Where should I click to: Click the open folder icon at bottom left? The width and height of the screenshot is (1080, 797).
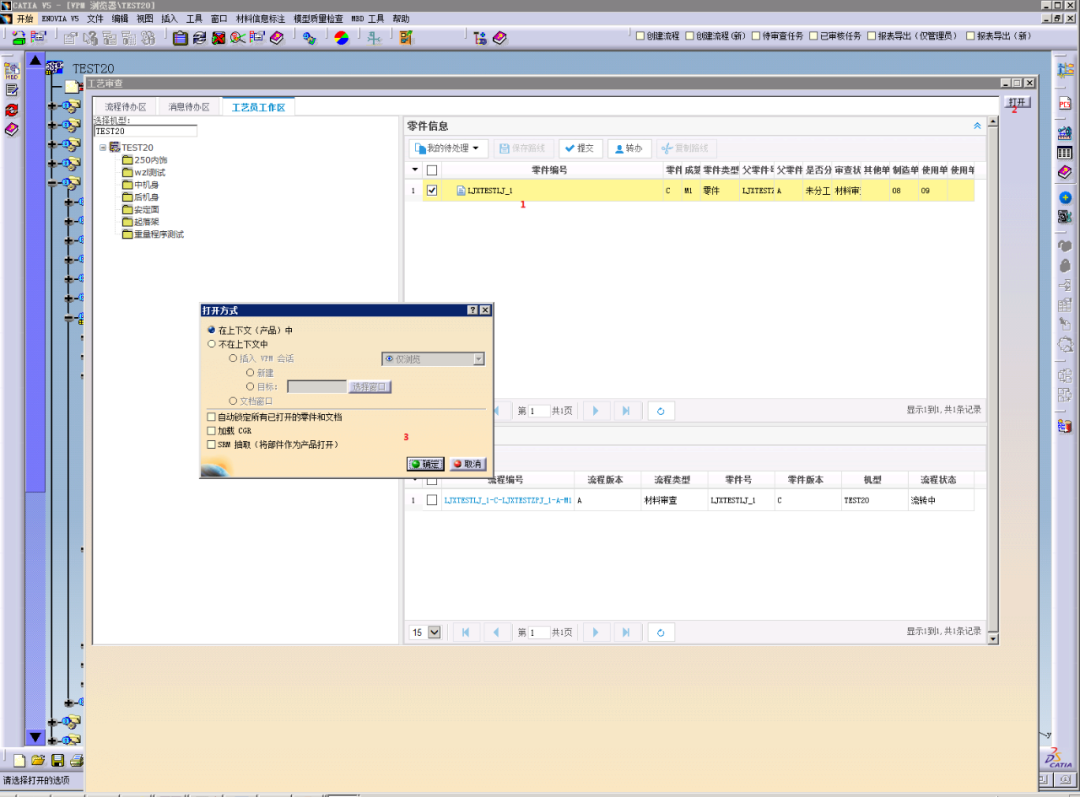(38, 760)
